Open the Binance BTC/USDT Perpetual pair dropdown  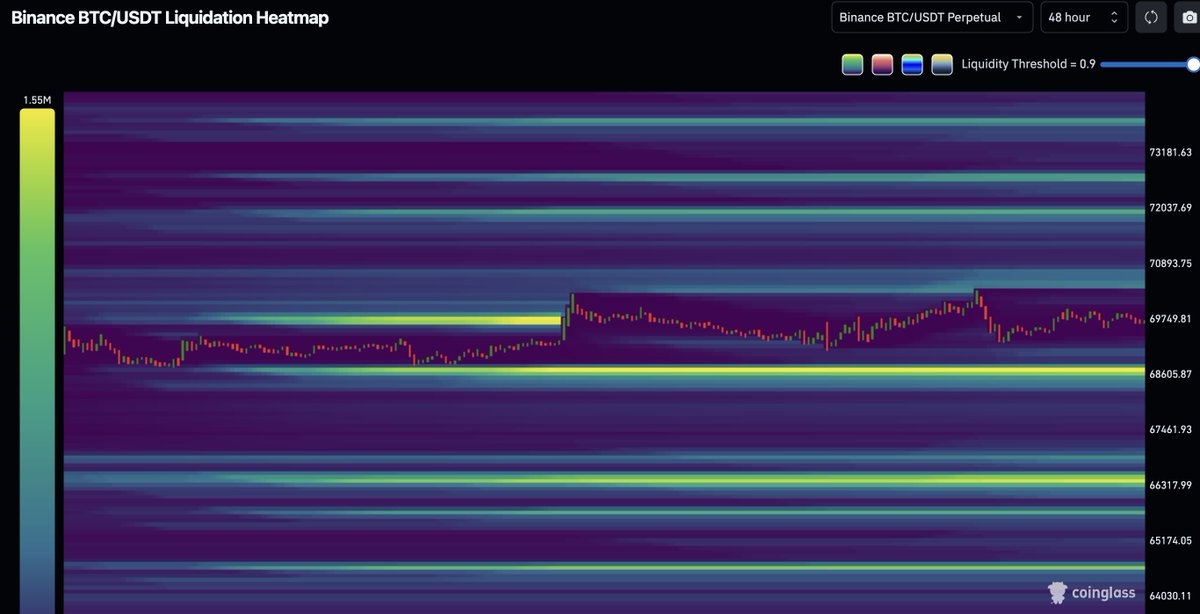pos(932,17)
